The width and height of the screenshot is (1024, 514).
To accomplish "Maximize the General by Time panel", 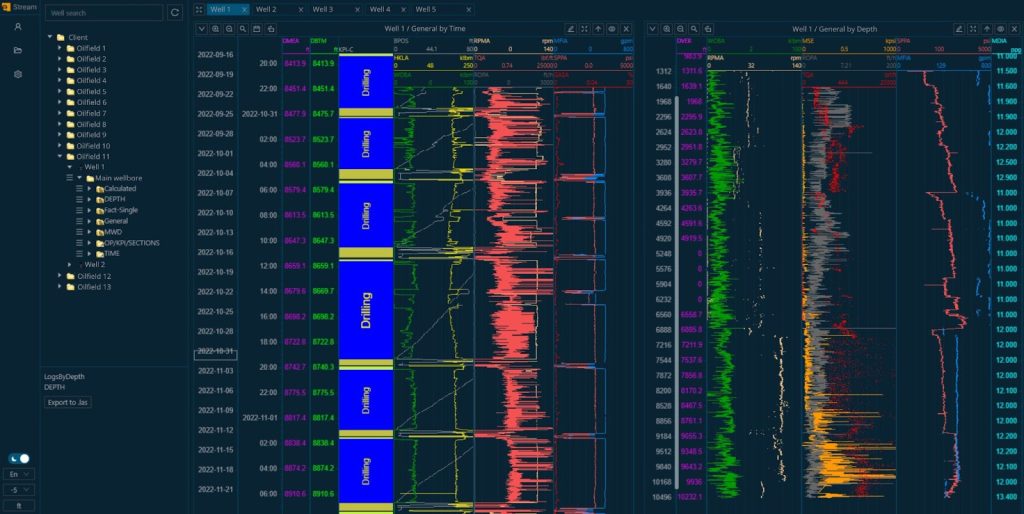I will click(x=584, y=29).
